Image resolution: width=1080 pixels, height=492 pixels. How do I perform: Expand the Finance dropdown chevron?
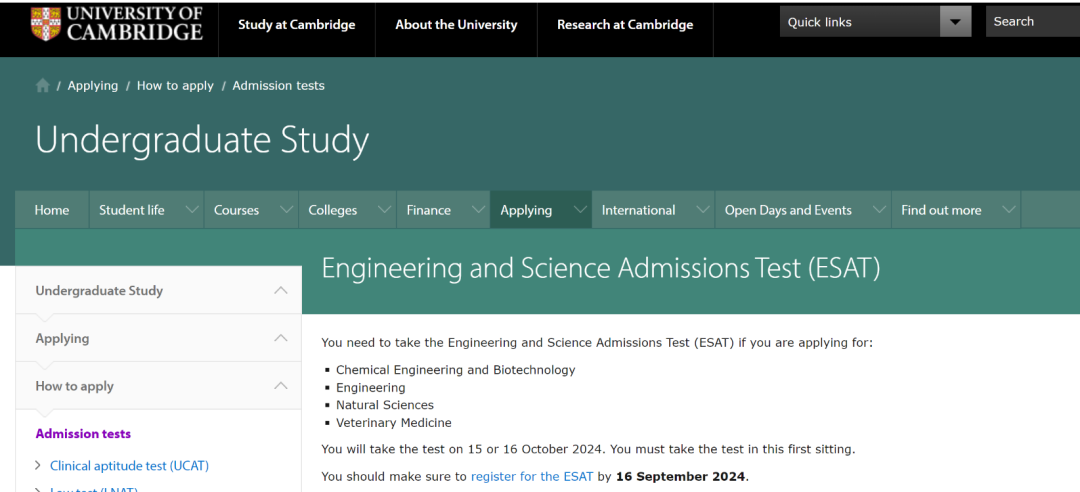tap(479, 209)
